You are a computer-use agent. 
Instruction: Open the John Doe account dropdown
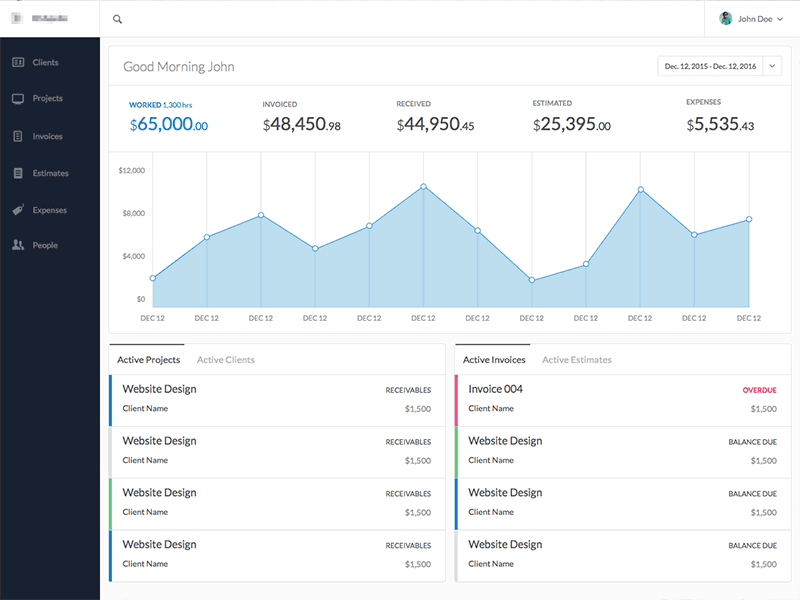pos(750,18)
